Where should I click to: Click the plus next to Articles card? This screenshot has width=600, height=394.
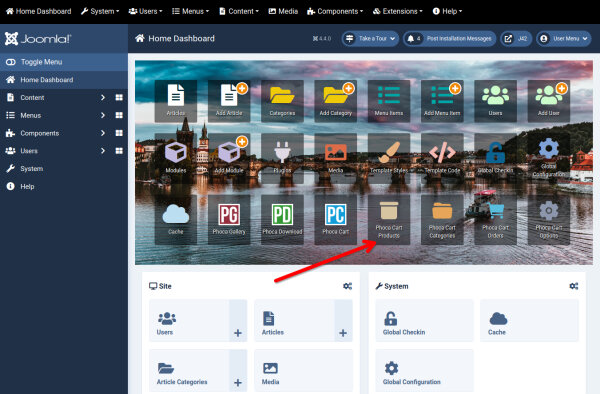(343, 321)
